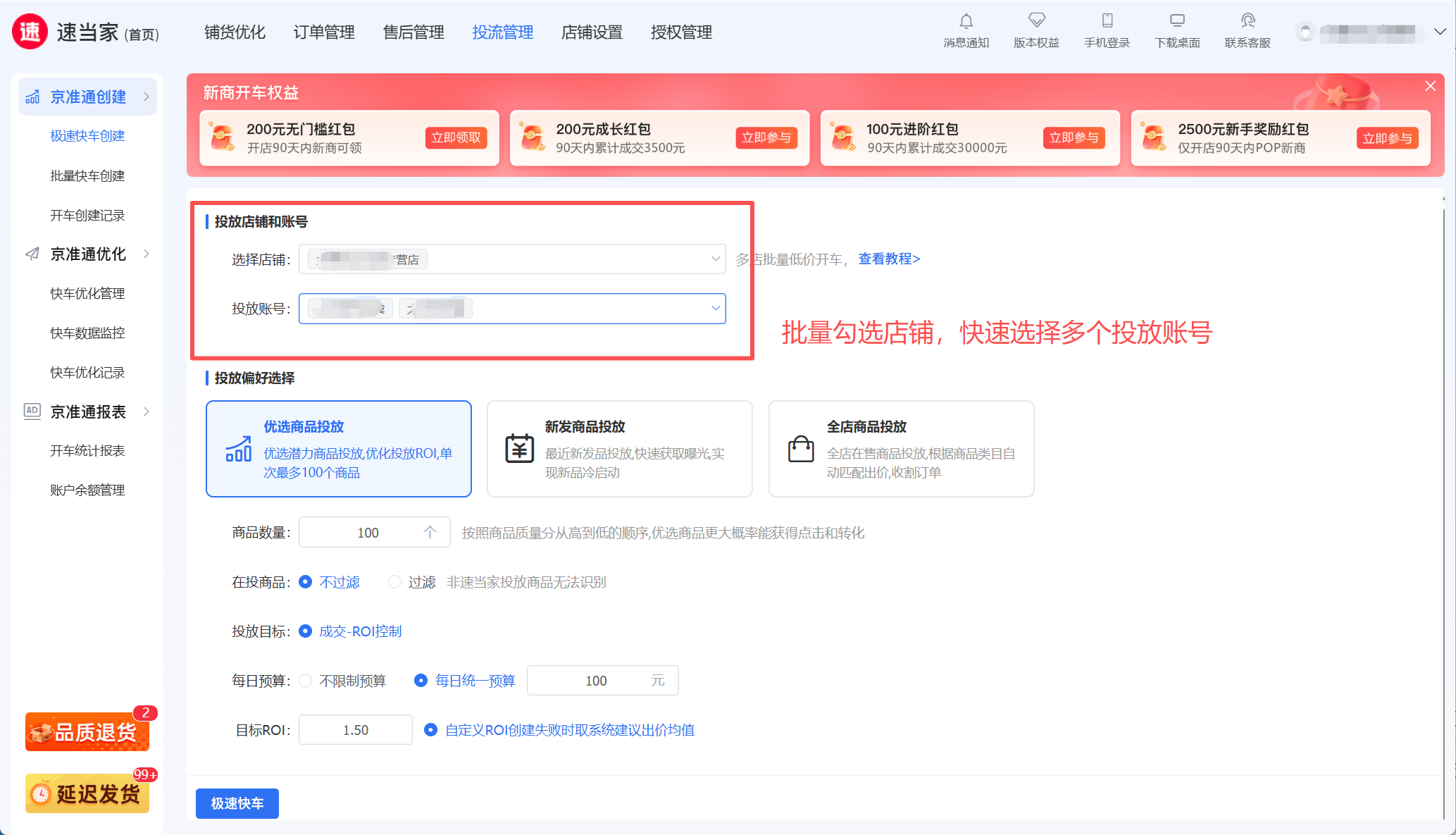Contact support via 联系客服 headset icon

pos(1248,20)
